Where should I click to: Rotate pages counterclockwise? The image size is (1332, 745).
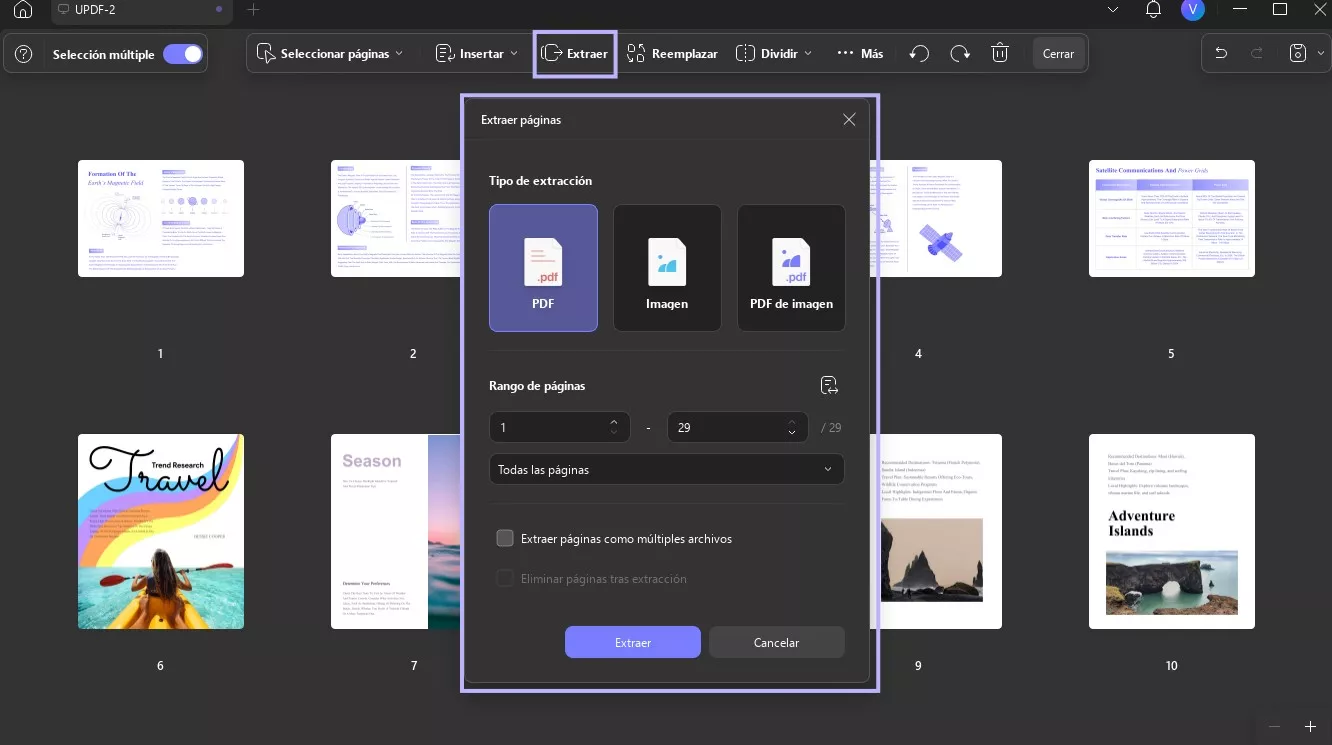[x=919, y=54]
